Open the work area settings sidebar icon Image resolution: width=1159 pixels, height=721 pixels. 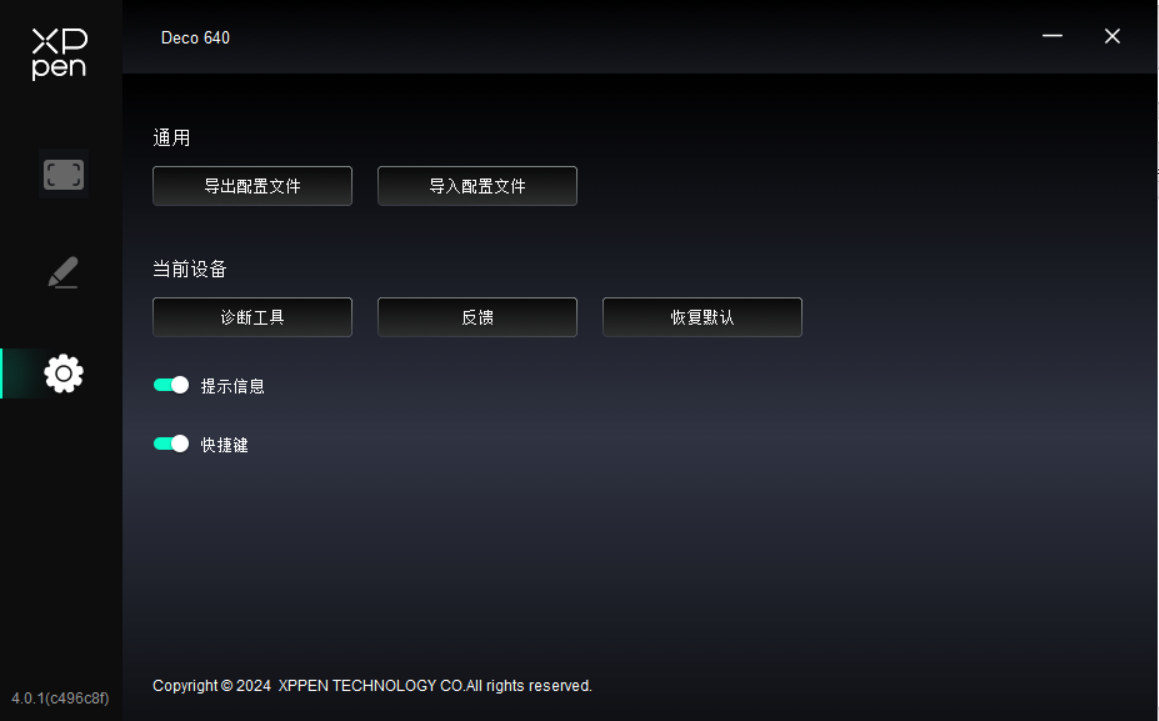(64, 175)
